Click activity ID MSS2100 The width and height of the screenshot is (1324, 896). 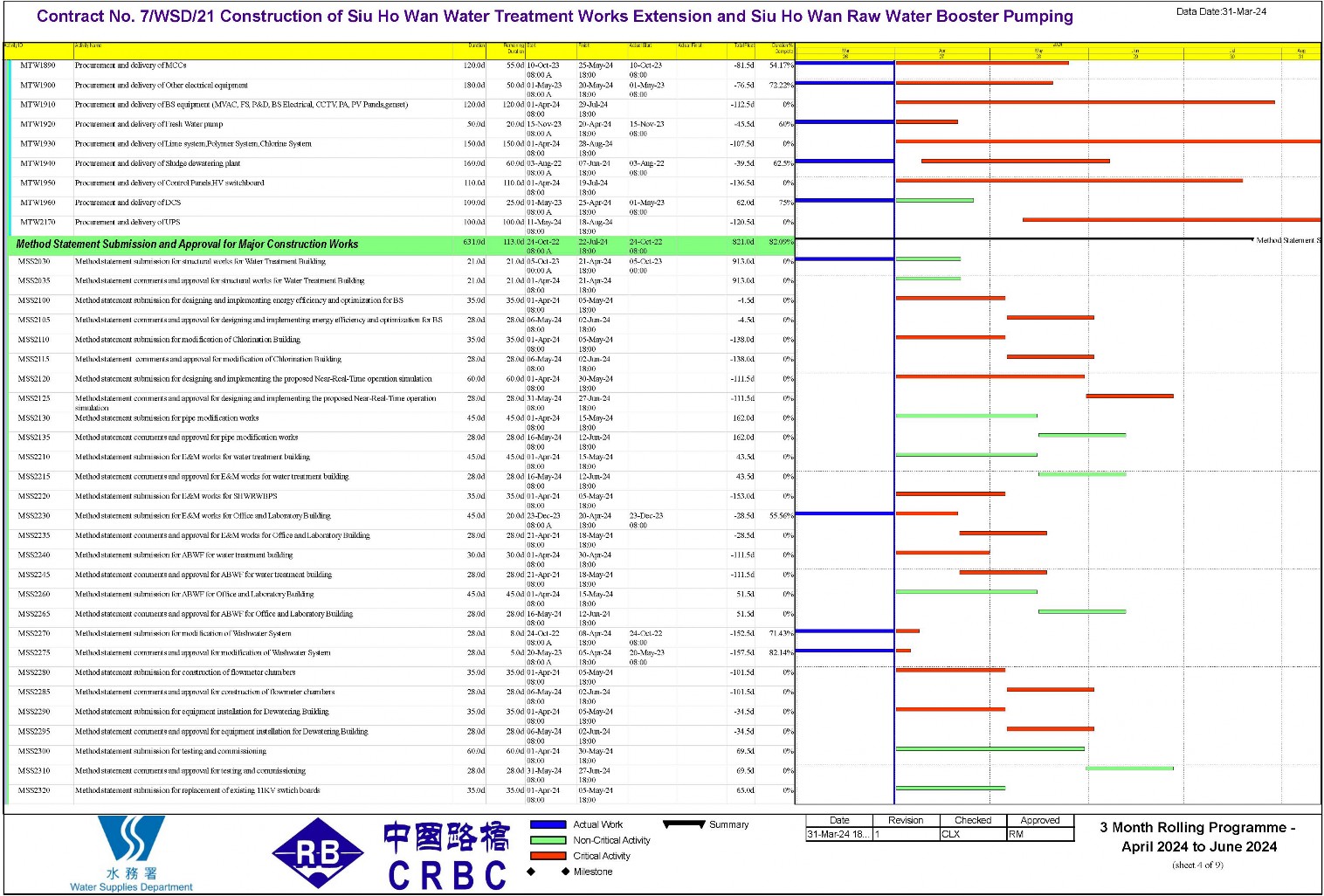pyautogui.click(x=35, y=300)
